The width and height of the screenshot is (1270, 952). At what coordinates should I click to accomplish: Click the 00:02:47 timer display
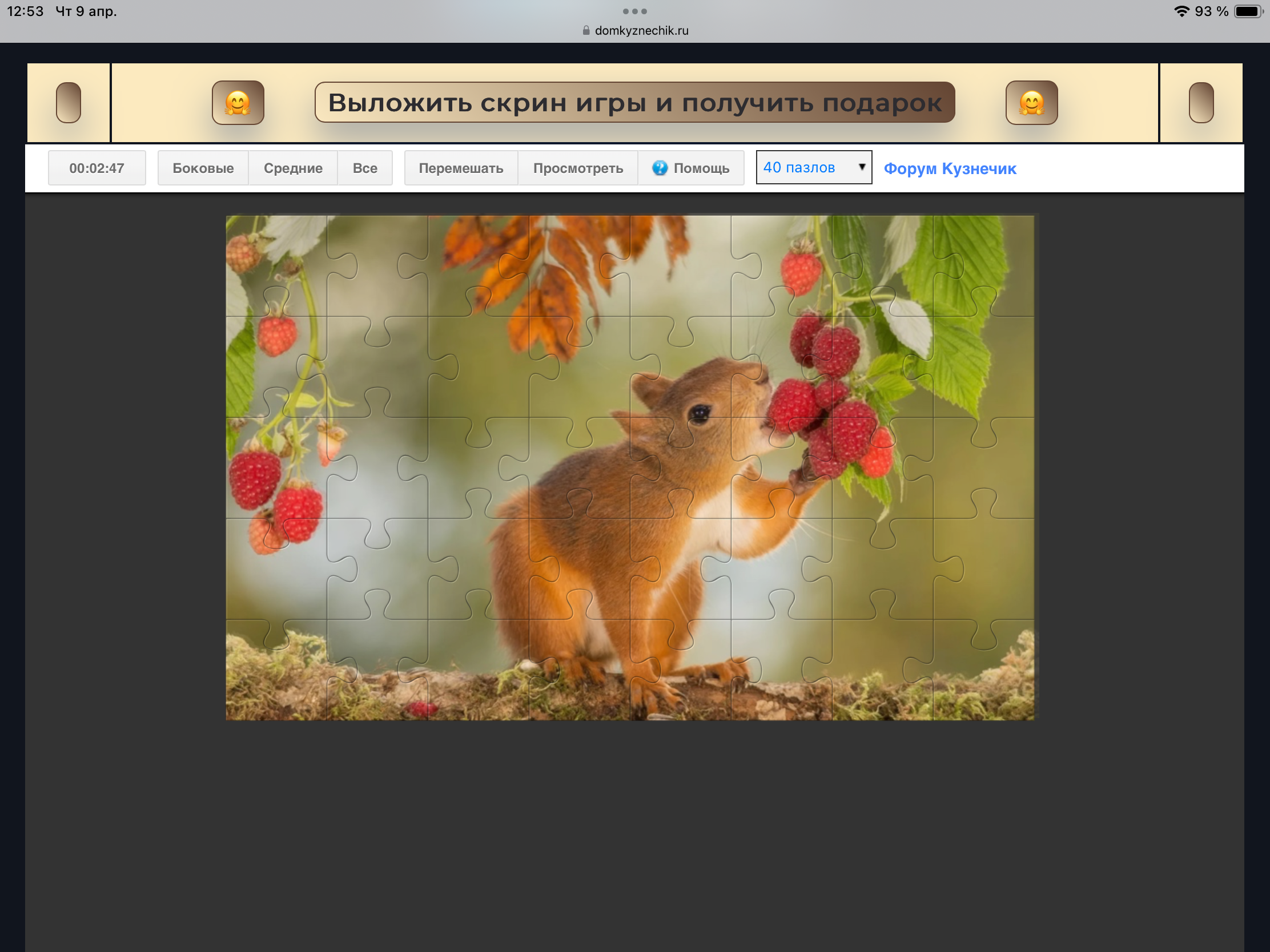(x=97, y=168)
